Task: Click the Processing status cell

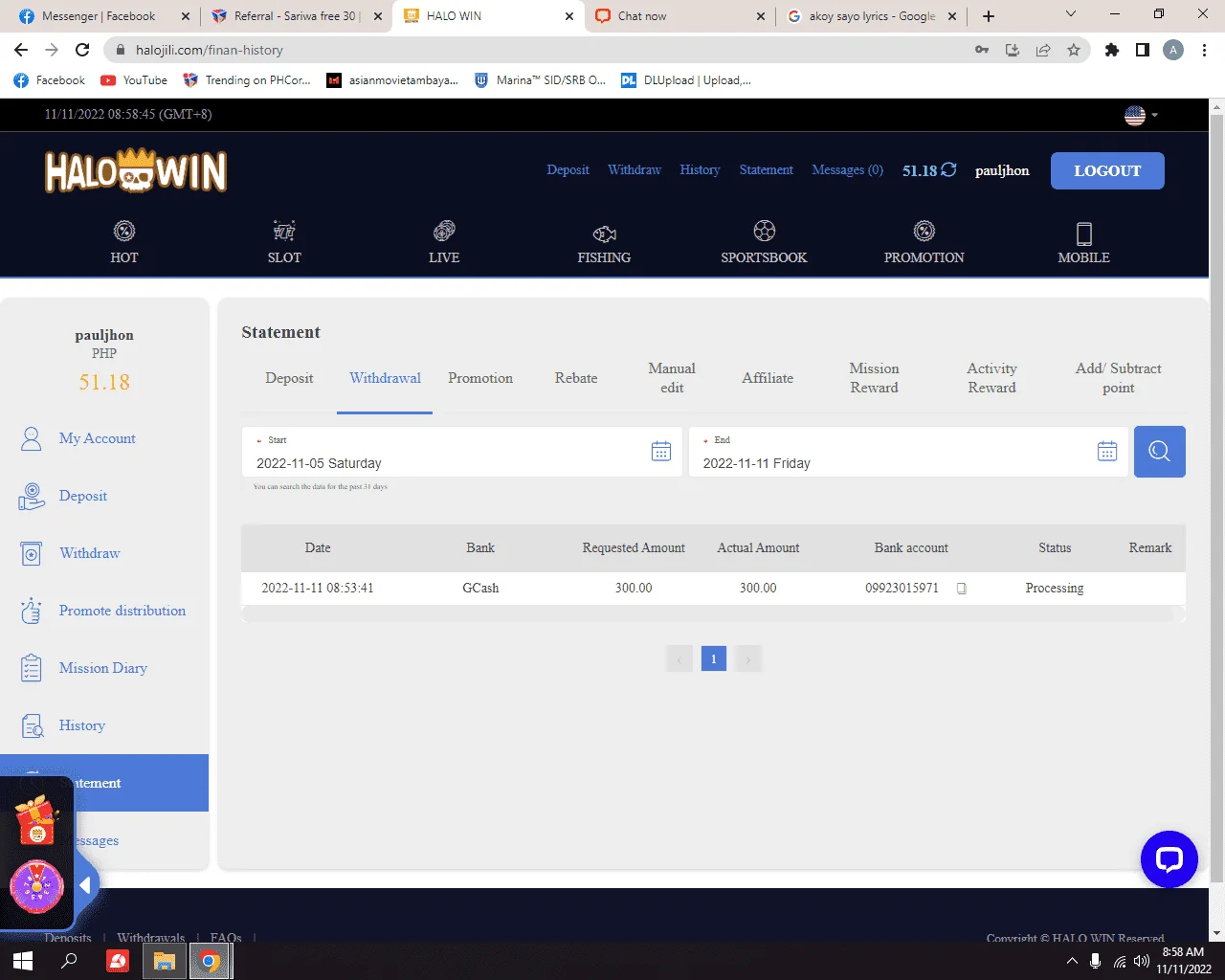Action: 1055,588
